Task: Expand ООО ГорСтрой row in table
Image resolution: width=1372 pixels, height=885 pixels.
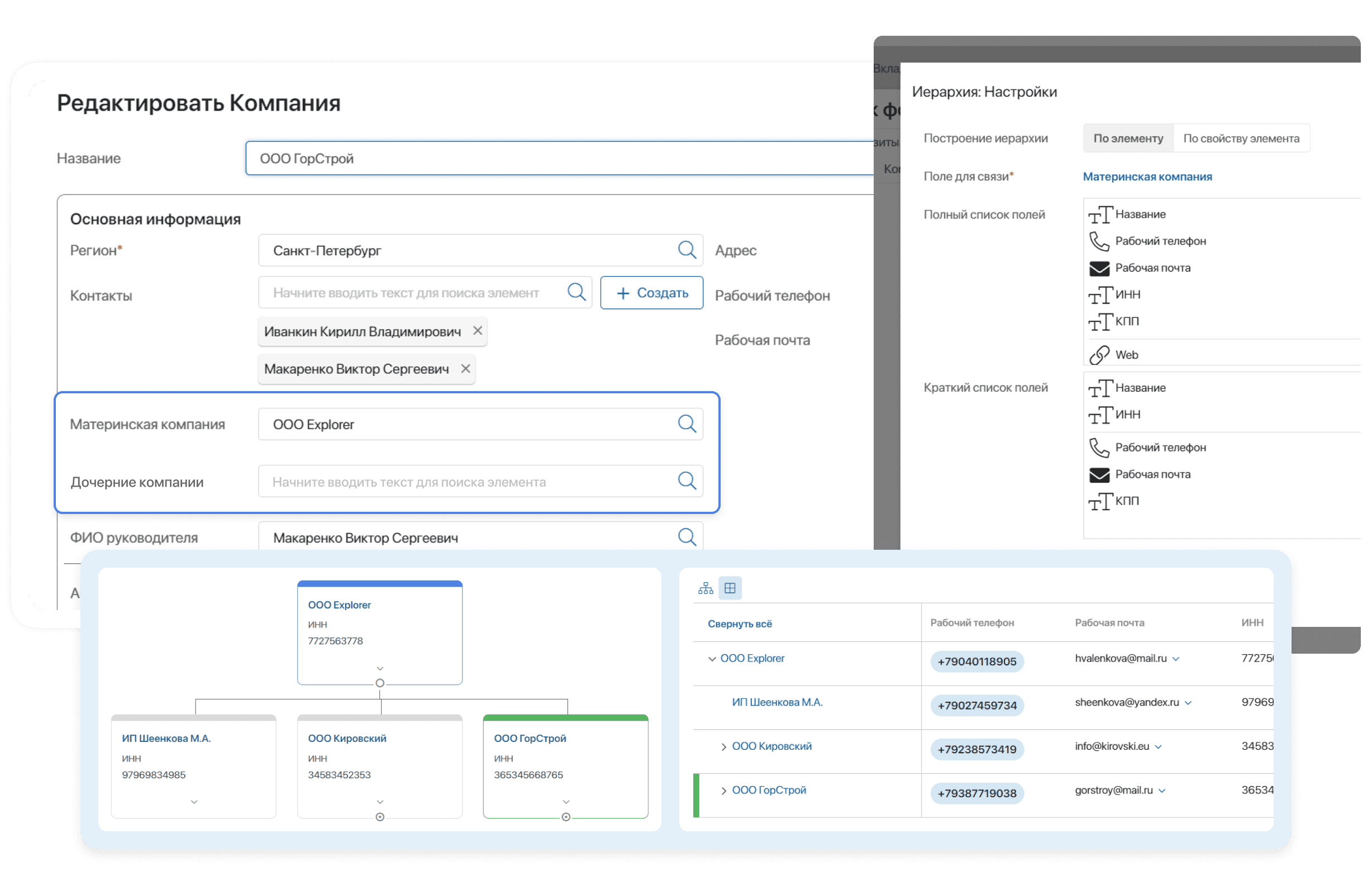Action: tap(723, 791)
